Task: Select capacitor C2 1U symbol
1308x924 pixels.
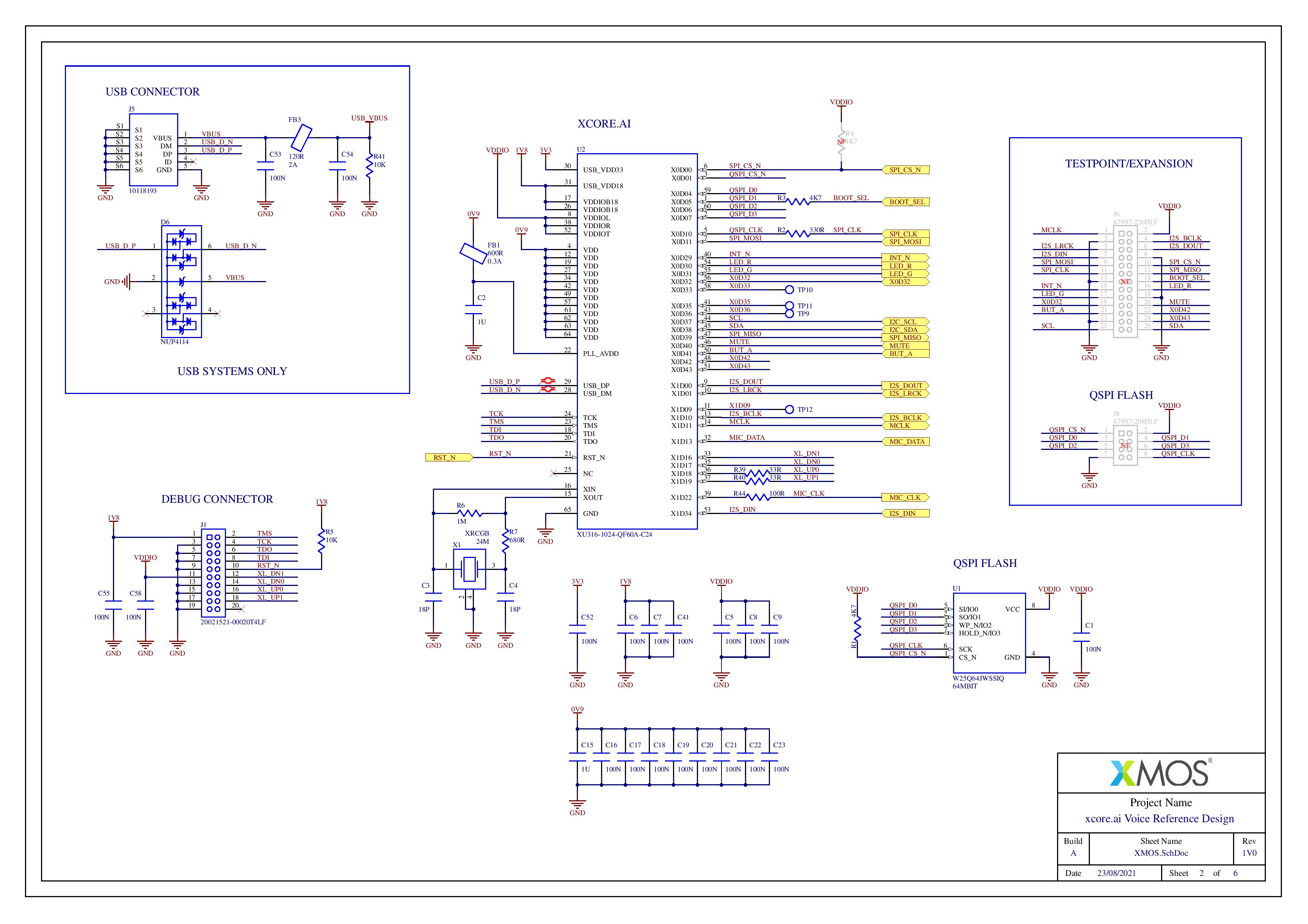Action: (x=473, y=310)
